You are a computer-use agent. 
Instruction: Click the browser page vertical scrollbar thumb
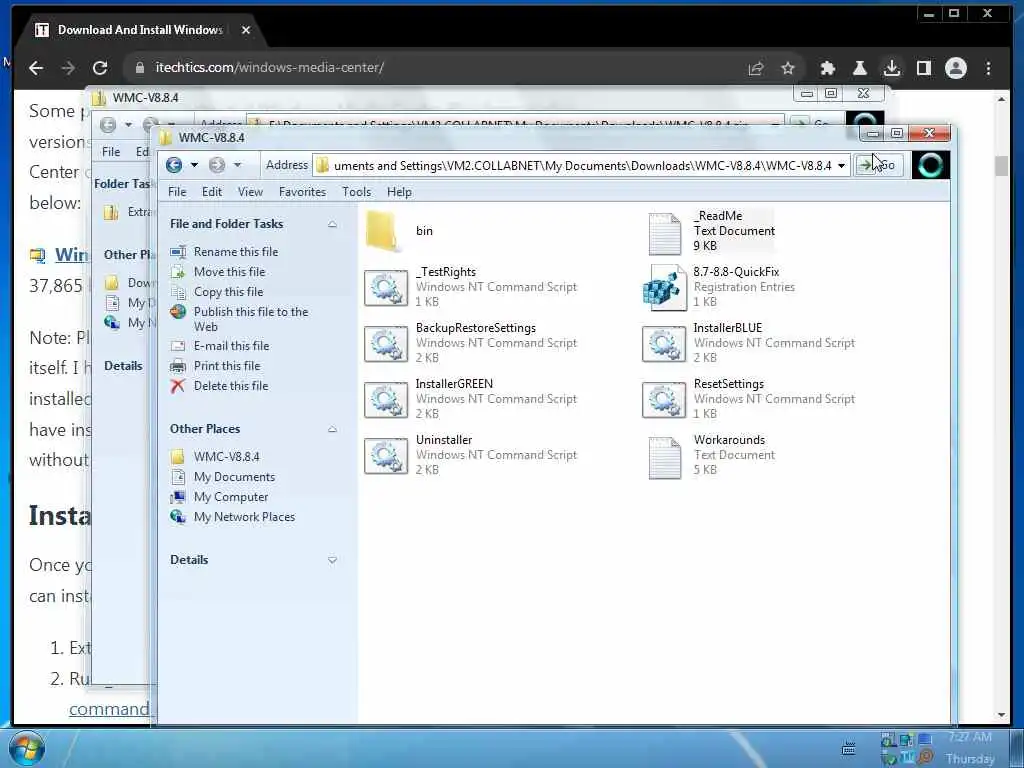[x=1001, y=165]
